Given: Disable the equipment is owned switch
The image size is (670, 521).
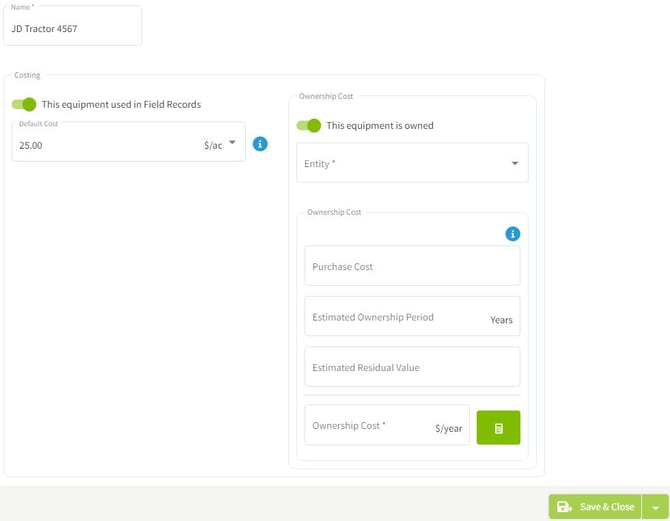Looking at the screenshot, I should pos(309,126).
